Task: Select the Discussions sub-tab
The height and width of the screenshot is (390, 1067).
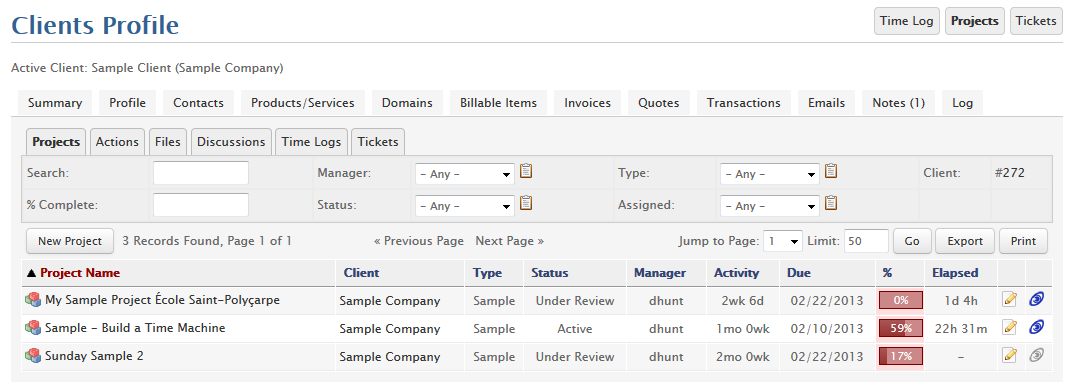Action: 231,142
